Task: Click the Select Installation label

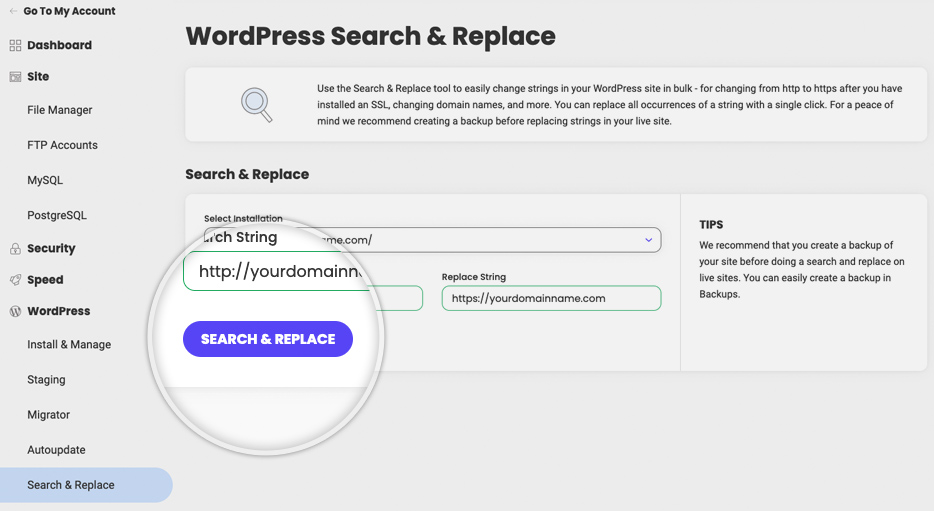Action: point(243,218)
